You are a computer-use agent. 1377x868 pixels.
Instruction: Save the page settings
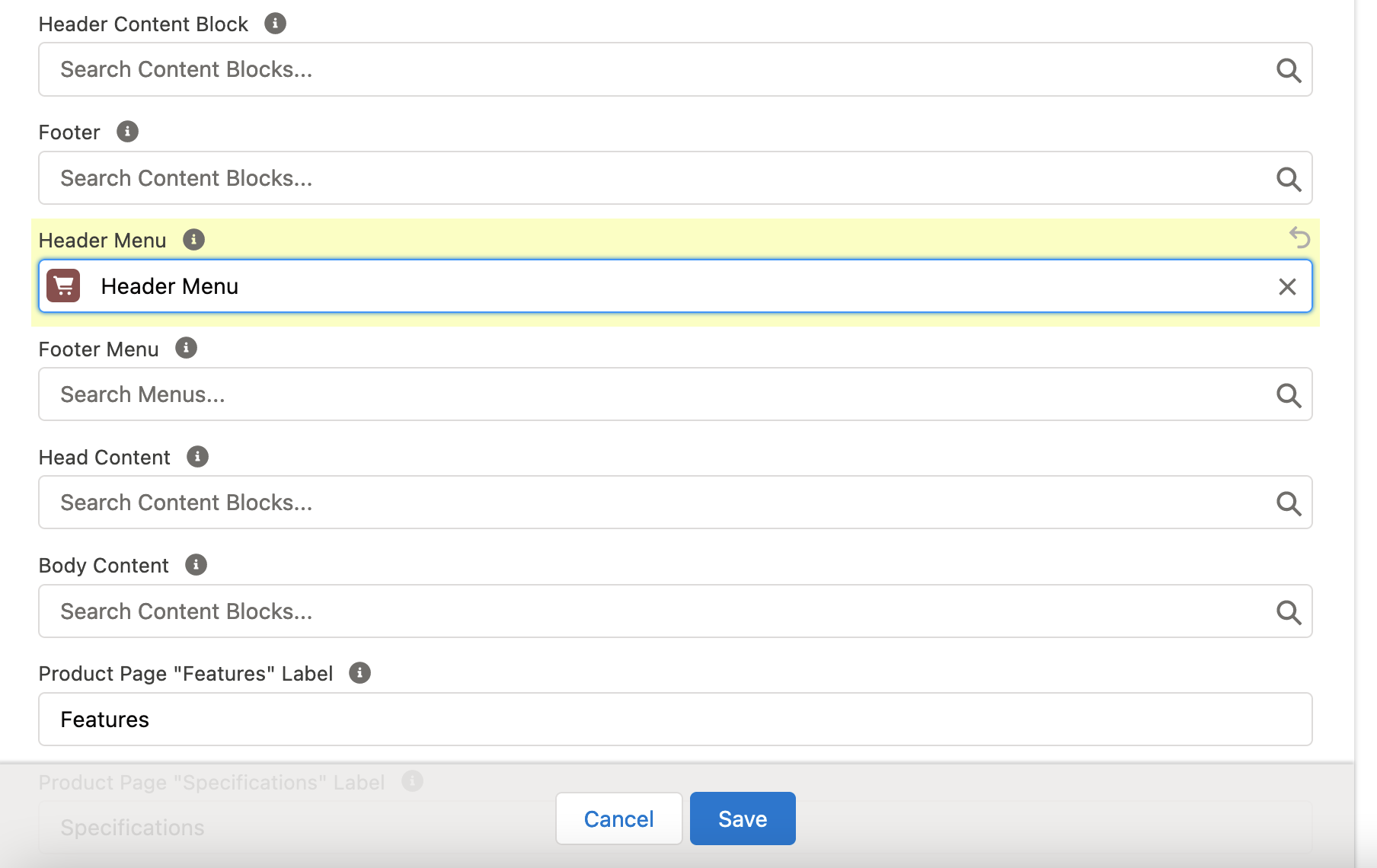click(x=742, y=818)
